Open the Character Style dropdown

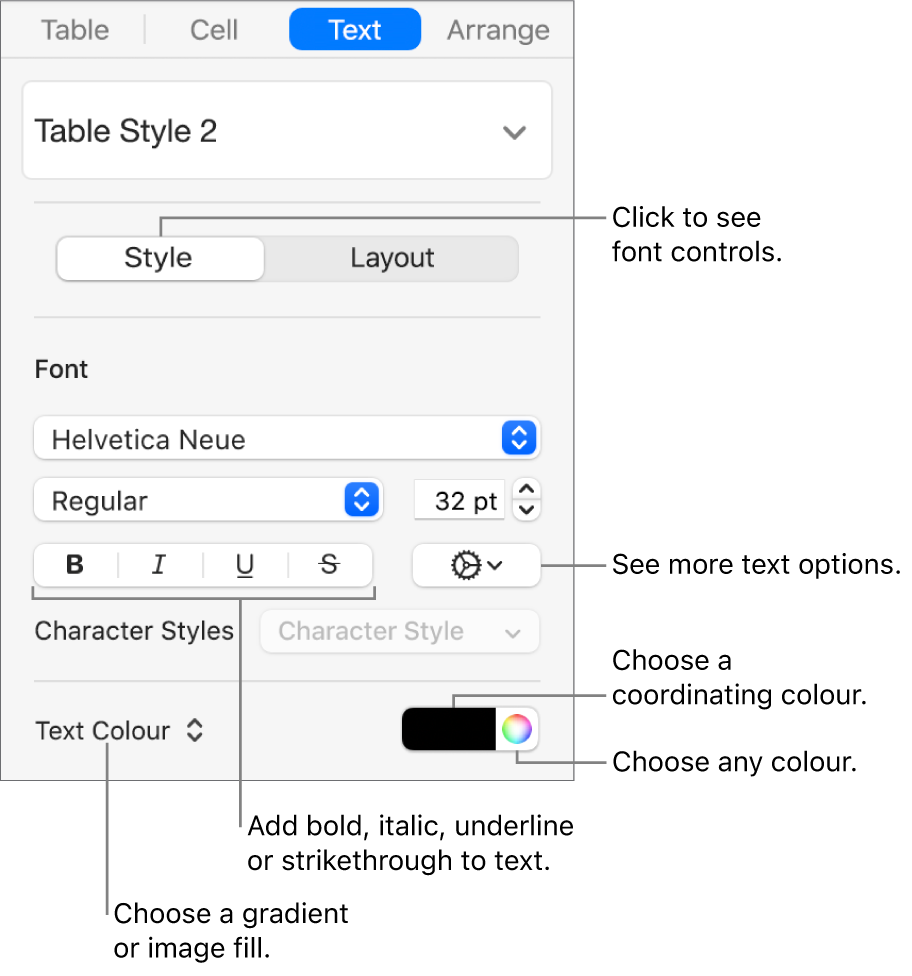coord(400,632)
